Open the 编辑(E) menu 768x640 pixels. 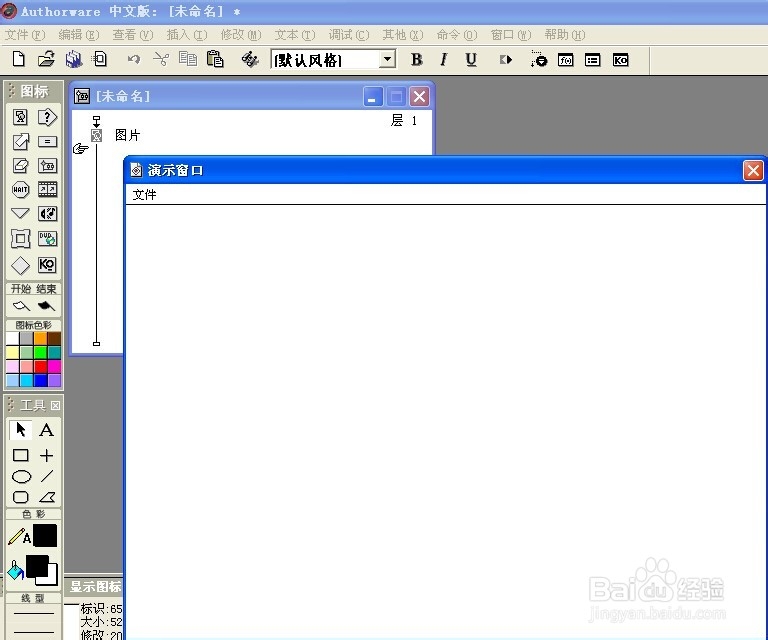click(79, 35)
